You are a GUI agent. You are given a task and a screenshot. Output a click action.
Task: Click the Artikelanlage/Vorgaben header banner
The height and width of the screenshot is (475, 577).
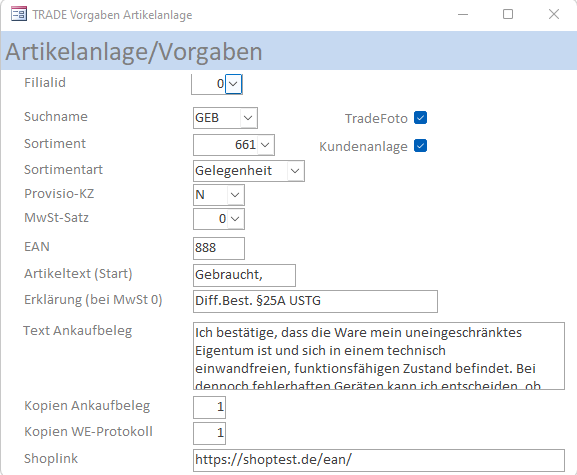click(288, 51)
